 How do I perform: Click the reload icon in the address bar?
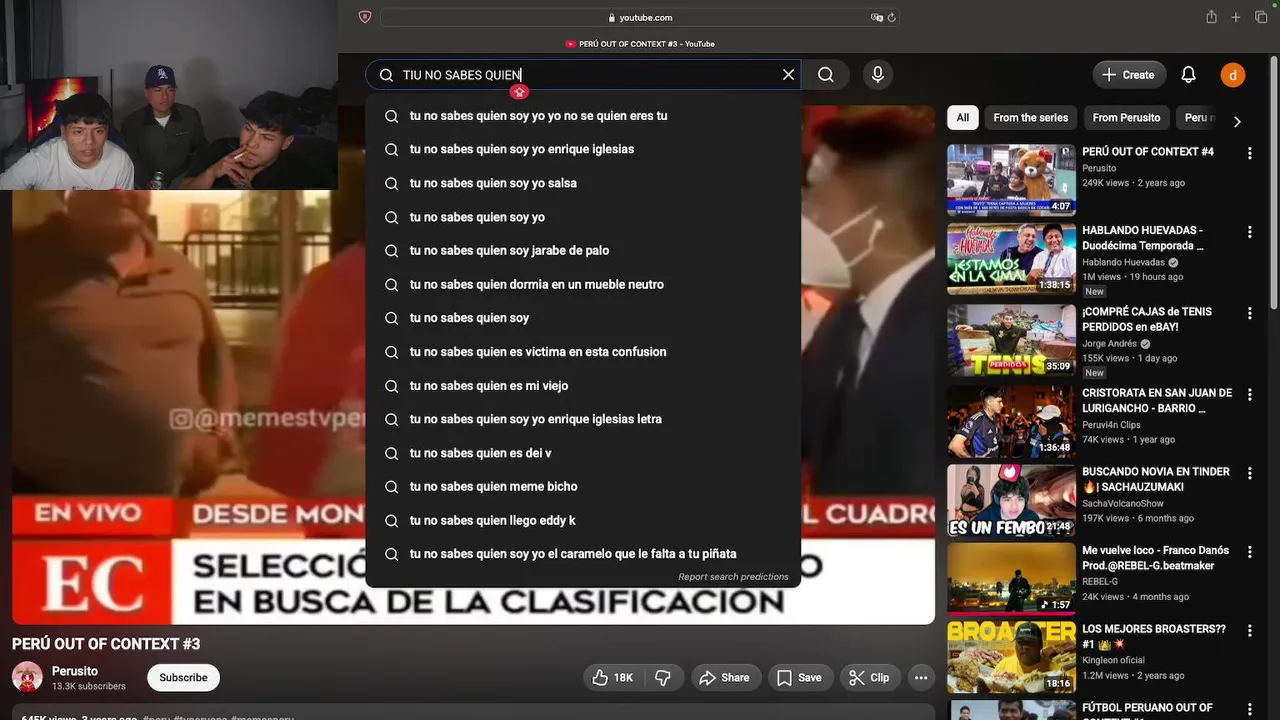(891, 17)
